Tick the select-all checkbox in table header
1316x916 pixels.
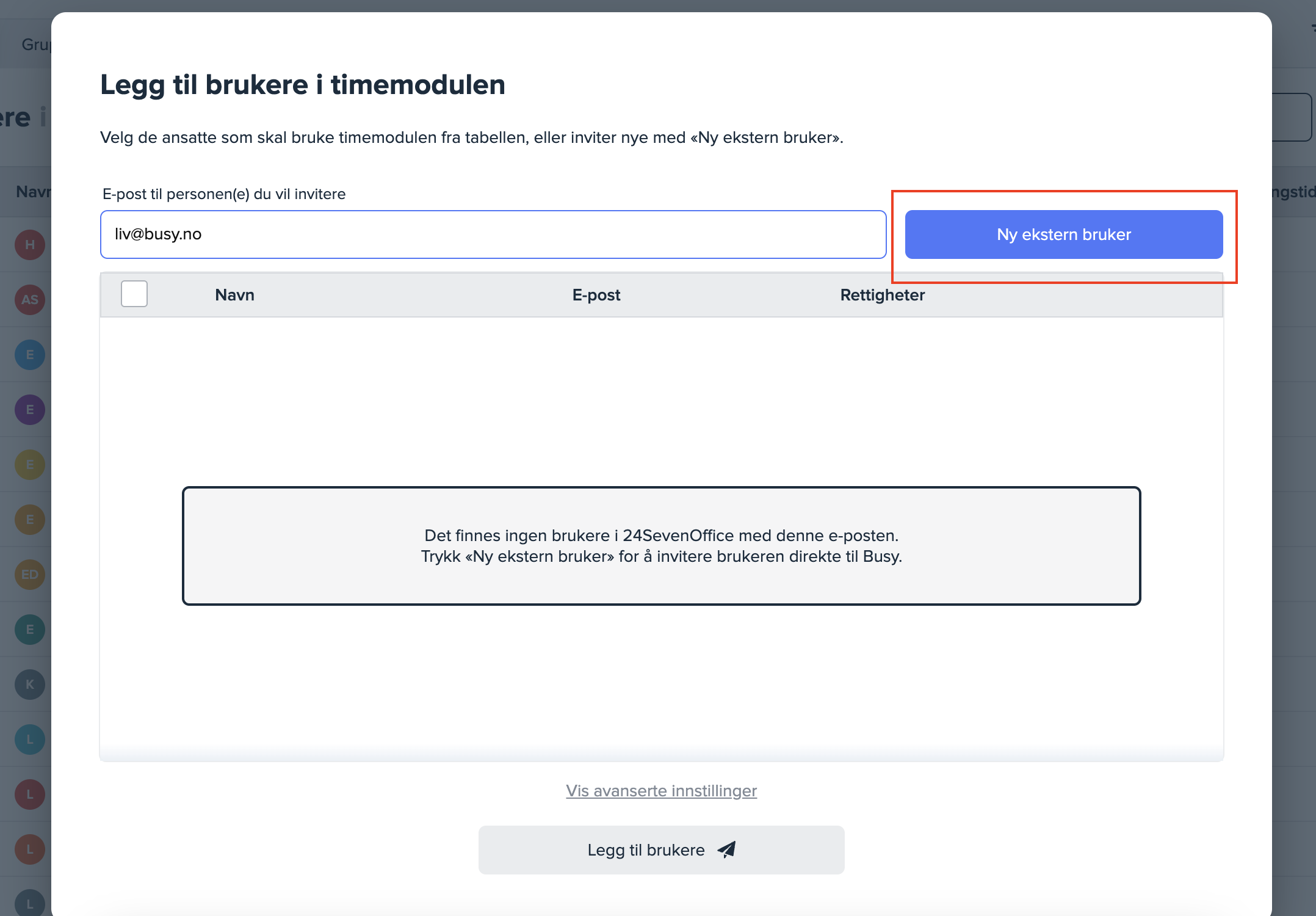coord(134,294)
